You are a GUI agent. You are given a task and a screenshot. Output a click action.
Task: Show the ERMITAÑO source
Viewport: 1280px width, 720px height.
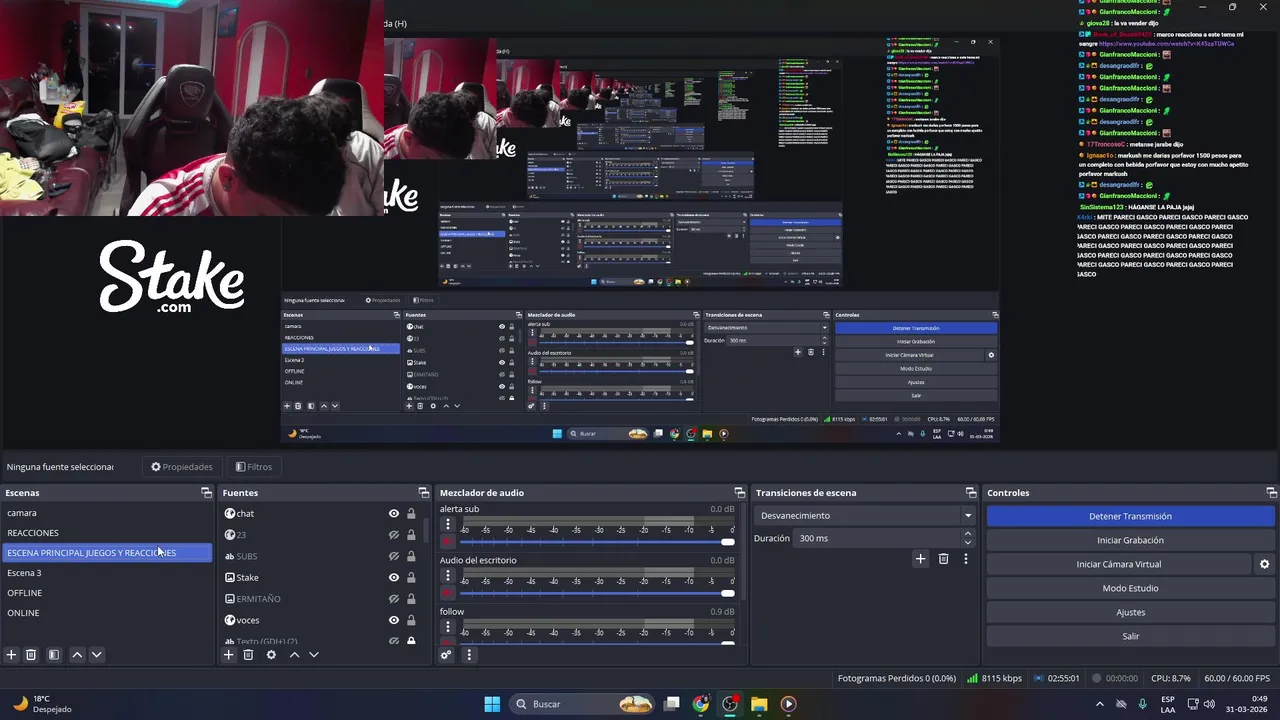pyautogui.click(x=394, y=599)
